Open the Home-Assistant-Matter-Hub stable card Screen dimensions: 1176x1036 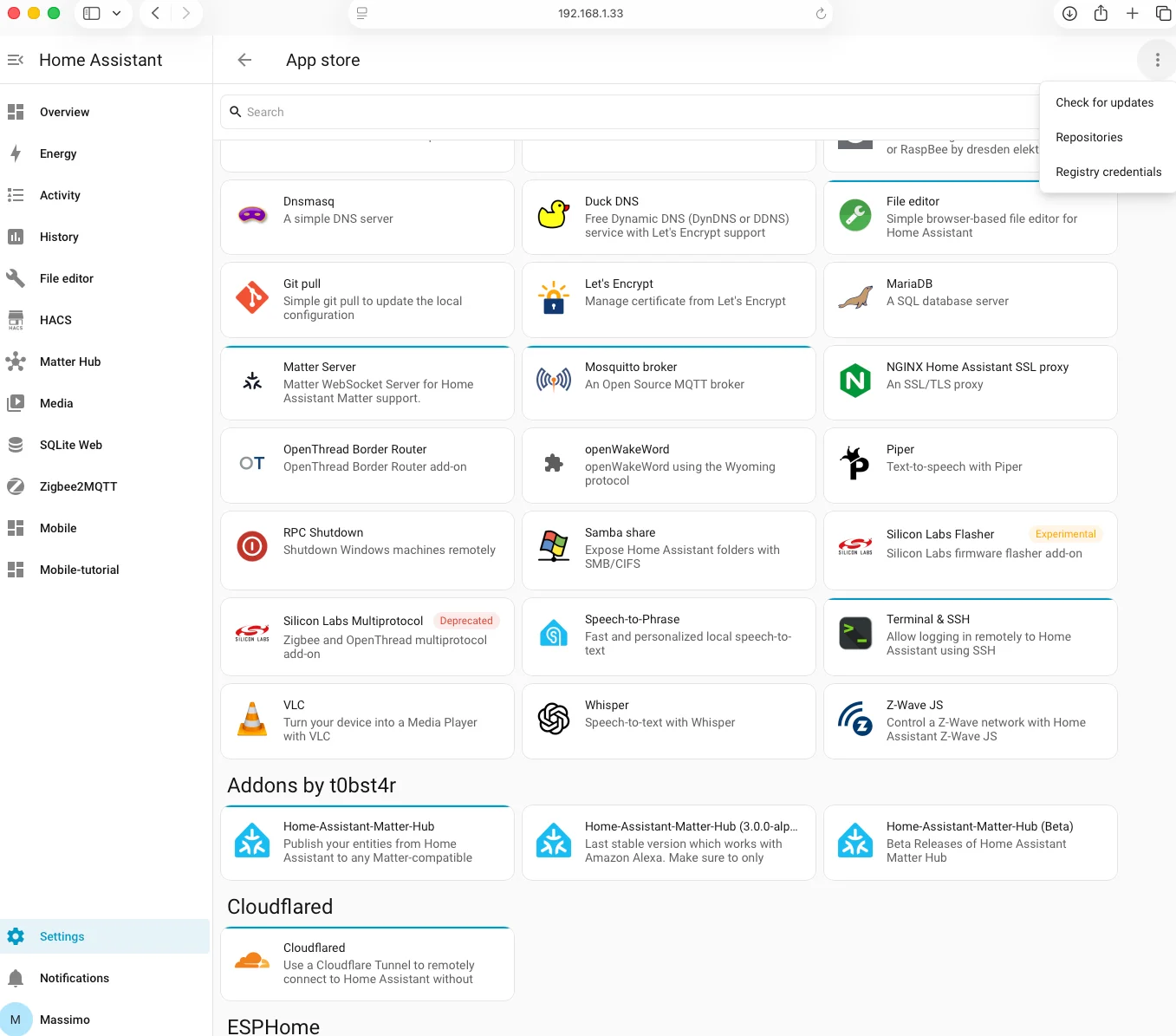coord(367,843)
